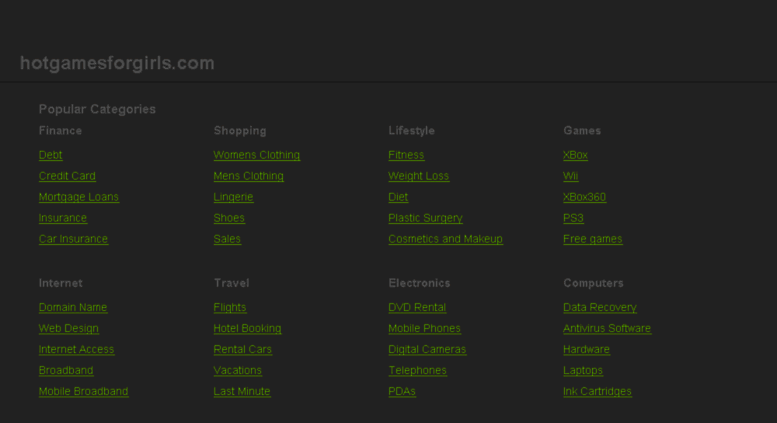Screen dimensions: 777x423
Task: Open the Free games link
Action: (x=593, y=239)
